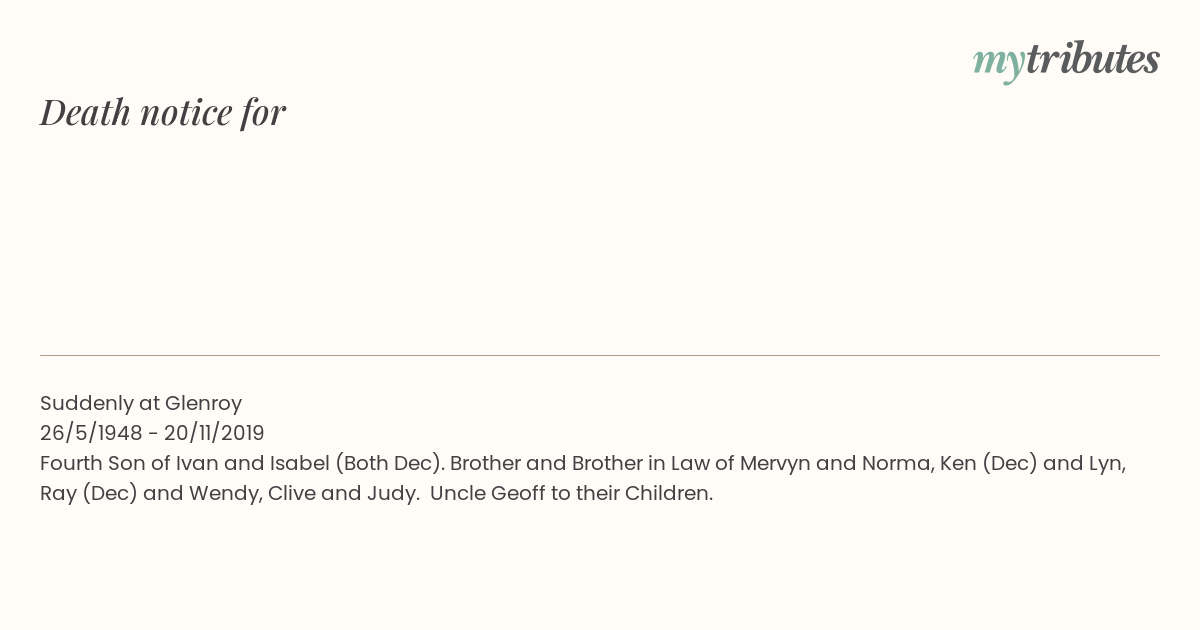The height and width of the screenshot is (630, 1200).
Task: Click the "Suddenly at Glenroy" line
Action: [x=141, y=403]
